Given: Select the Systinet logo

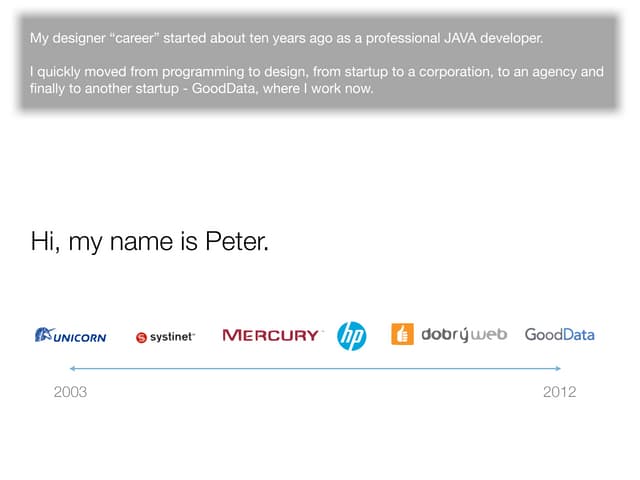Looking at the screenshot, I should coord(166,337).
